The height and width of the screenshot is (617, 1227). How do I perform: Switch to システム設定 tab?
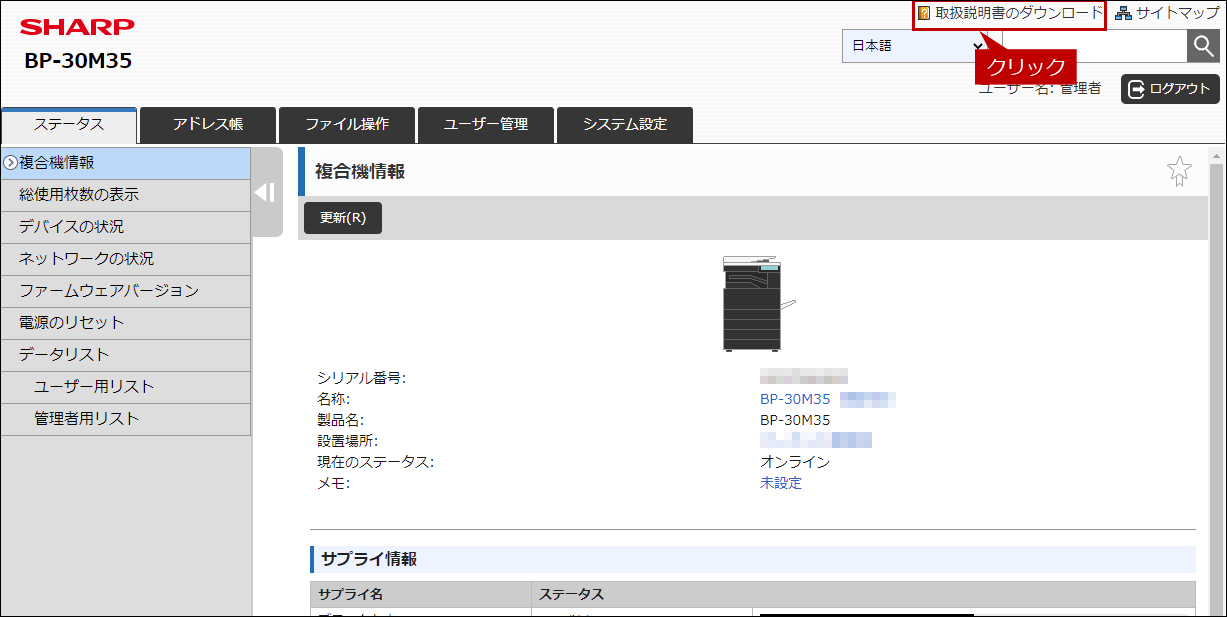pyautogui.click(x=624, y=125)
